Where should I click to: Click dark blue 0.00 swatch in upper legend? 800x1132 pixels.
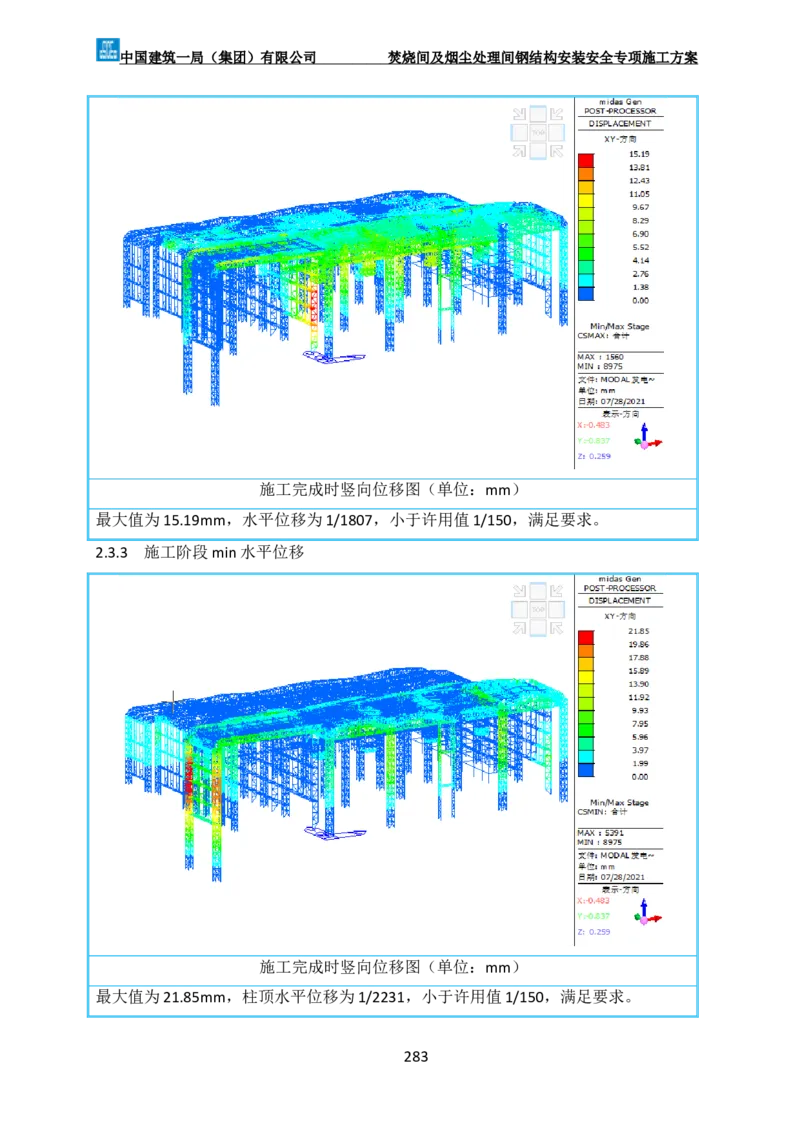coord(586,293)
